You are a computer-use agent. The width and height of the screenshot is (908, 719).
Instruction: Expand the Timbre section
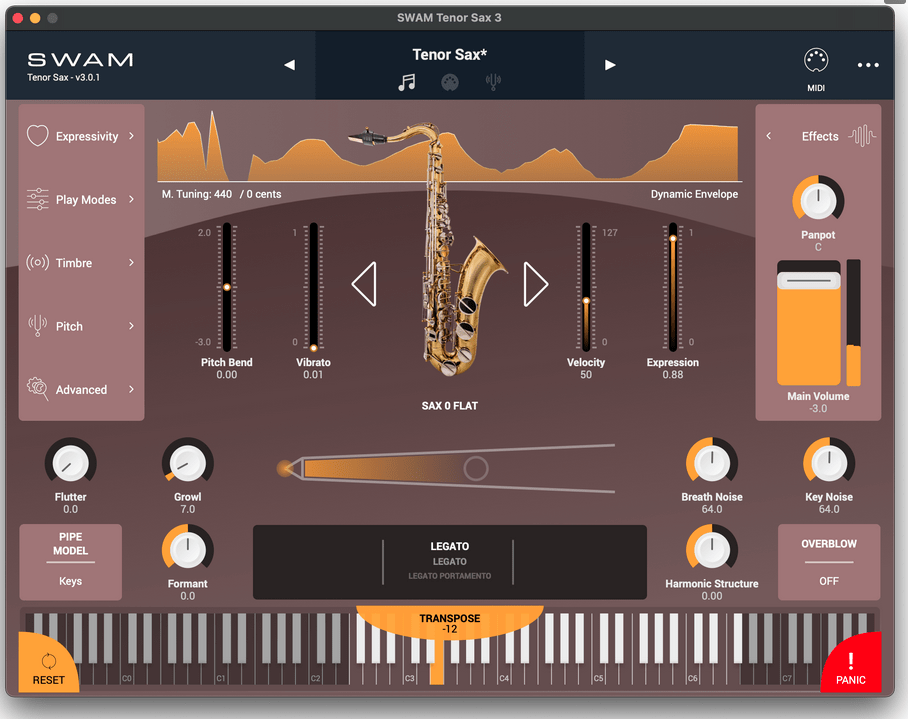point(81,263)
